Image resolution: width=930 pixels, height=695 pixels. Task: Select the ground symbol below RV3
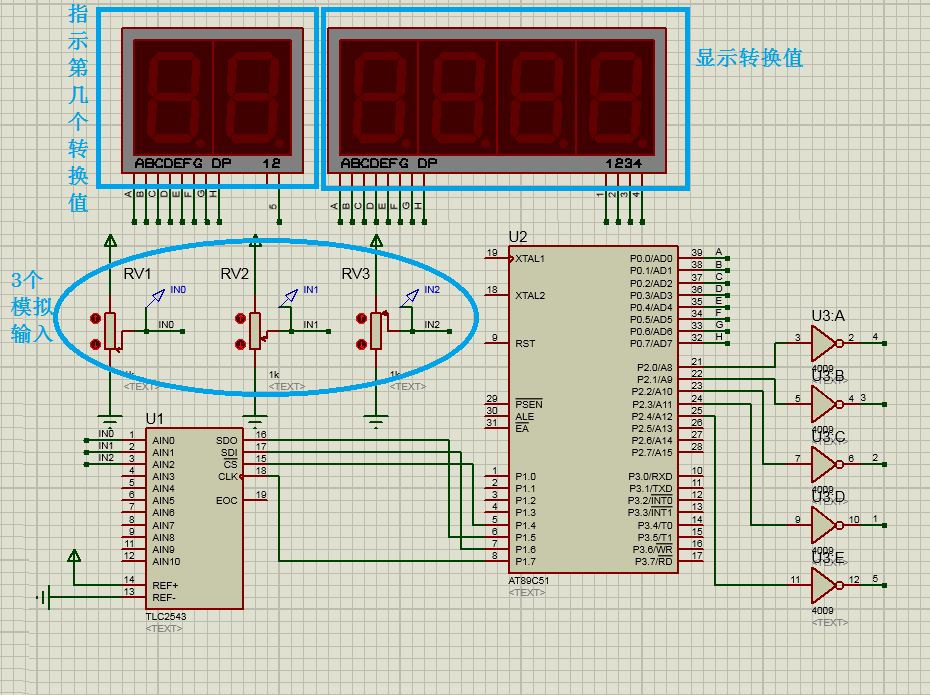coord(376,420)
